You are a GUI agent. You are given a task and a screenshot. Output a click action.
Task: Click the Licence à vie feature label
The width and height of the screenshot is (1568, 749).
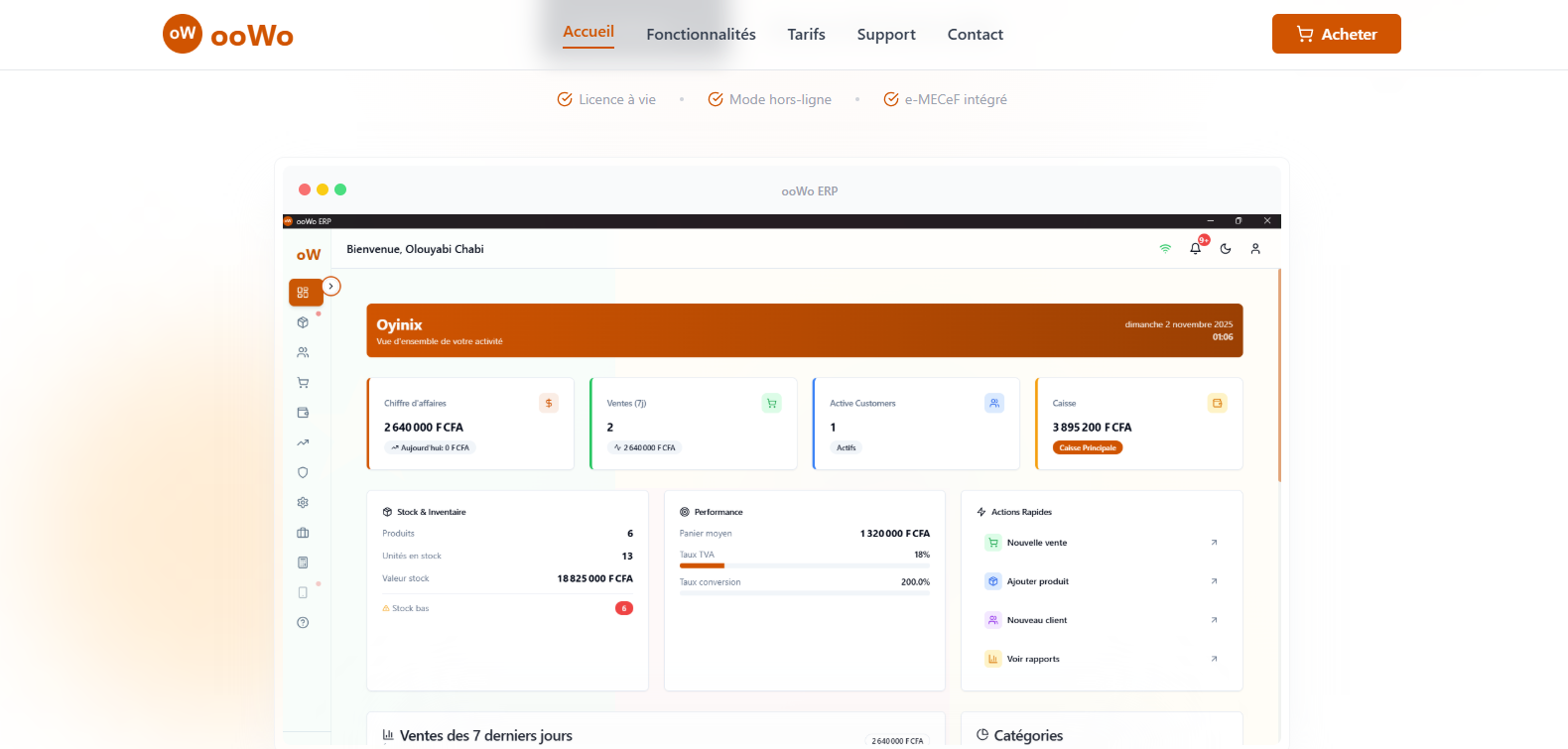[617, 99]
